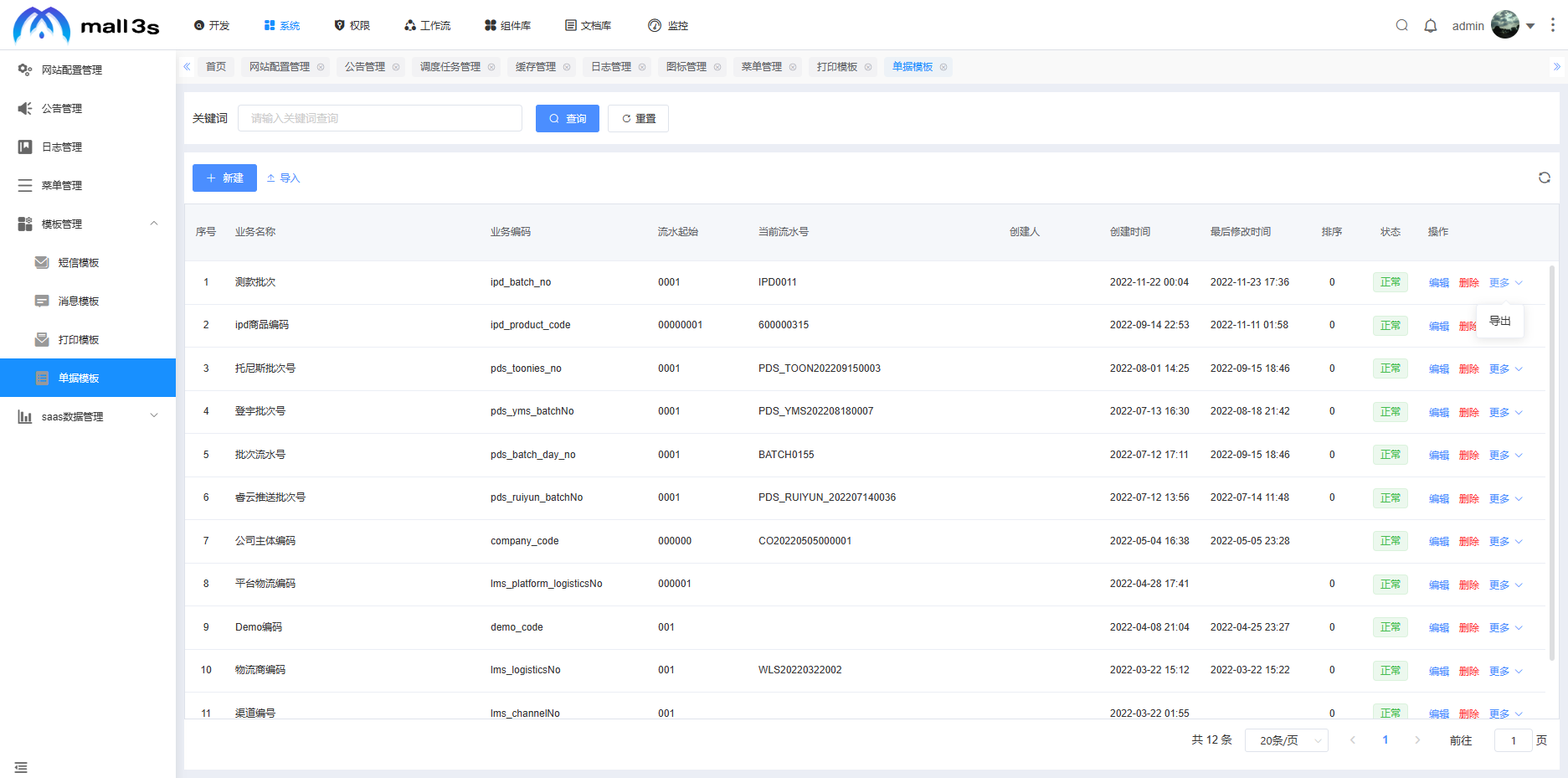Open the 20条/页 page size dropdown

(1287, 740)
